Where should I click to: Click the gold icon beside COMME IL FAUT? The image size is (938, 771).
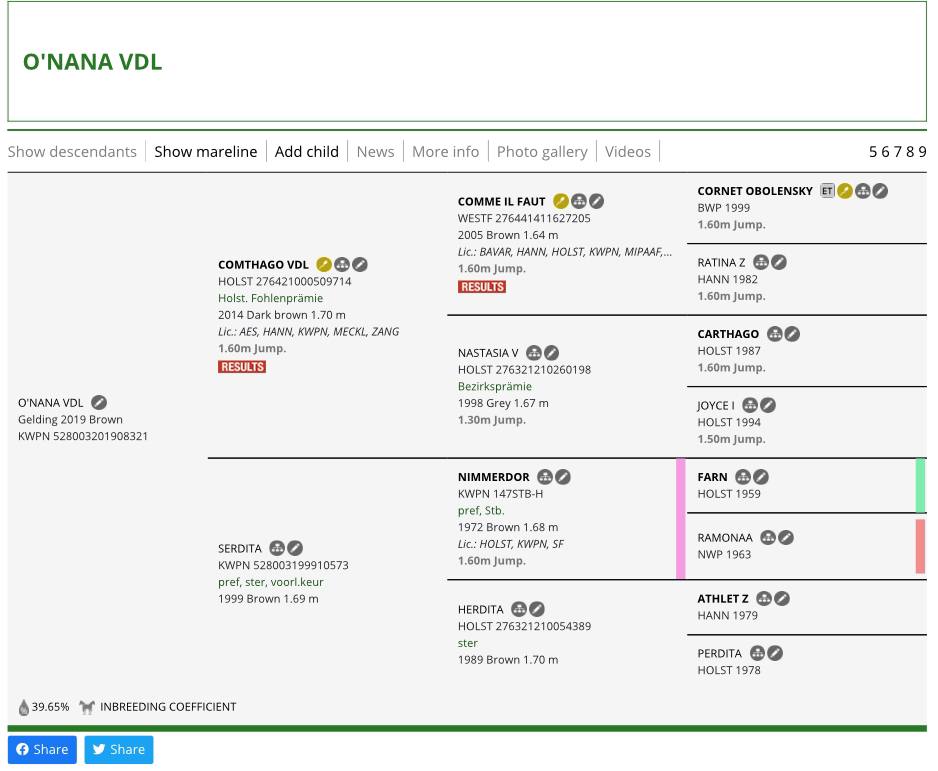pos(561,201)
